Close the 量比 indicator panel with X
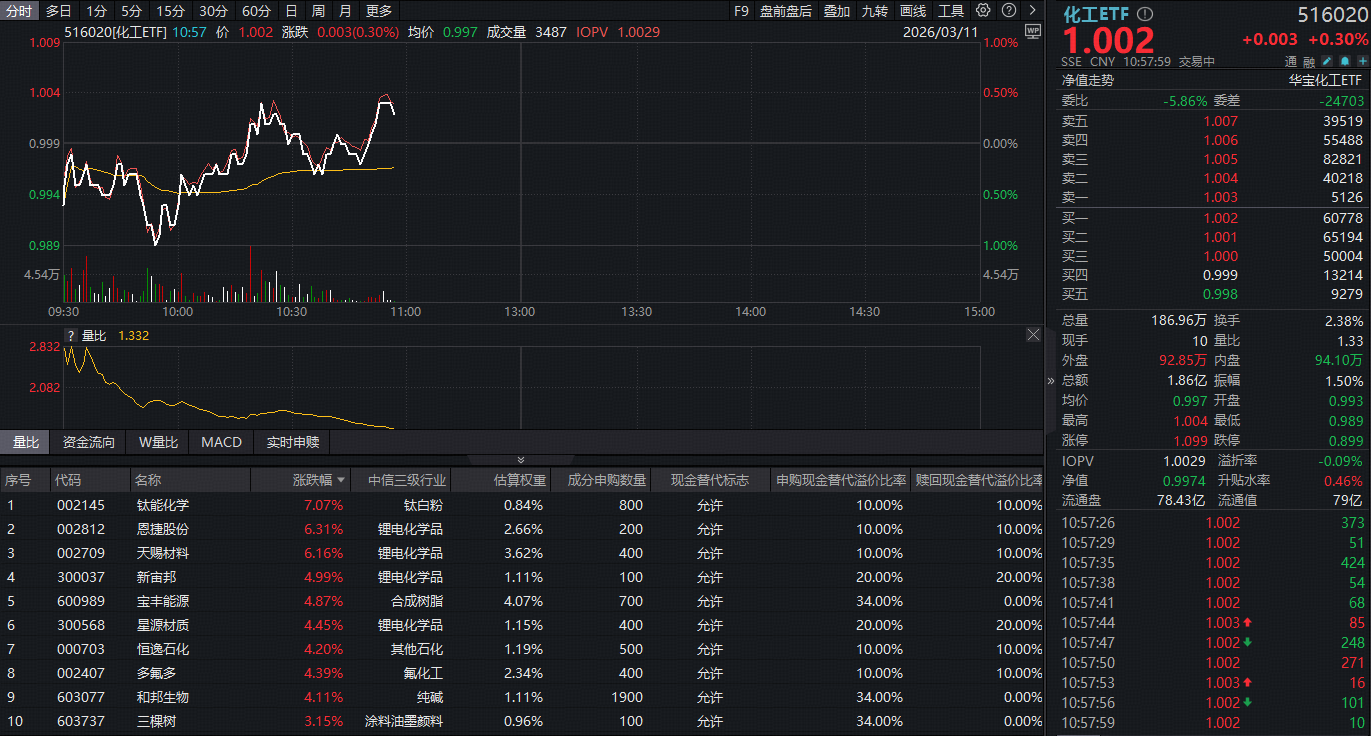1371x736 pixels. [1033, 334]
